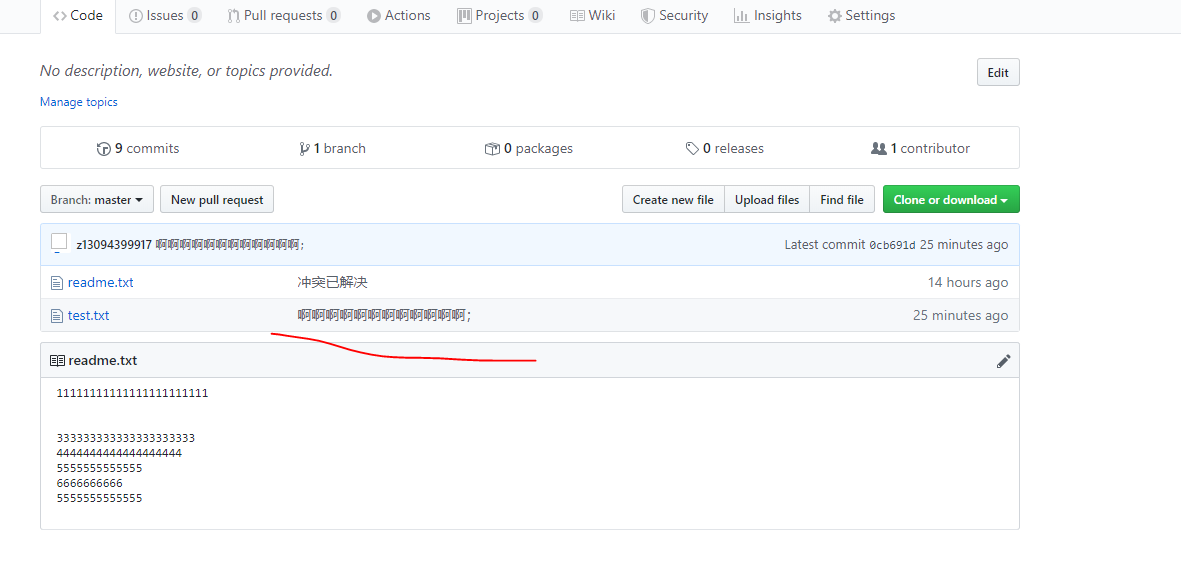The height and width of the screenshot is (566, 1181).
Task: Click the 25 minutes ago timestamp for test.txt
Action: (960, 315)
